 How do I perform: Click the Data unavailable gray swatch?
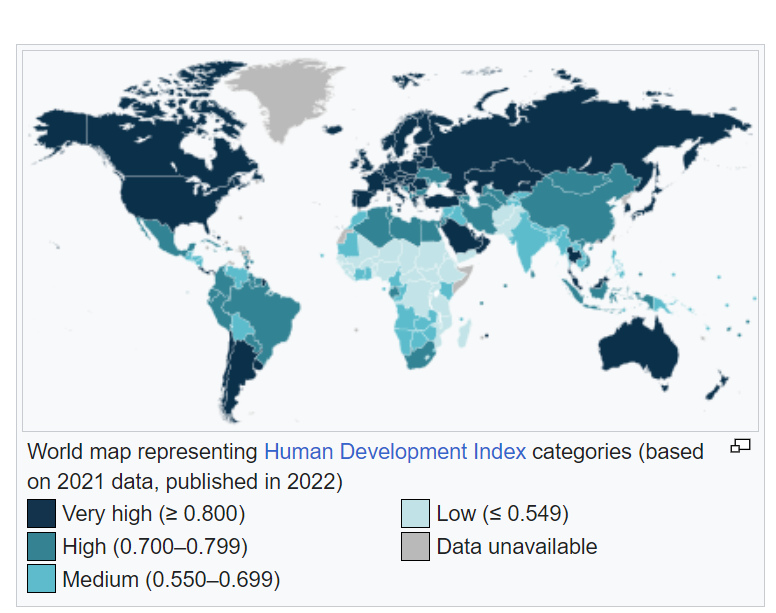click(415, 547)
